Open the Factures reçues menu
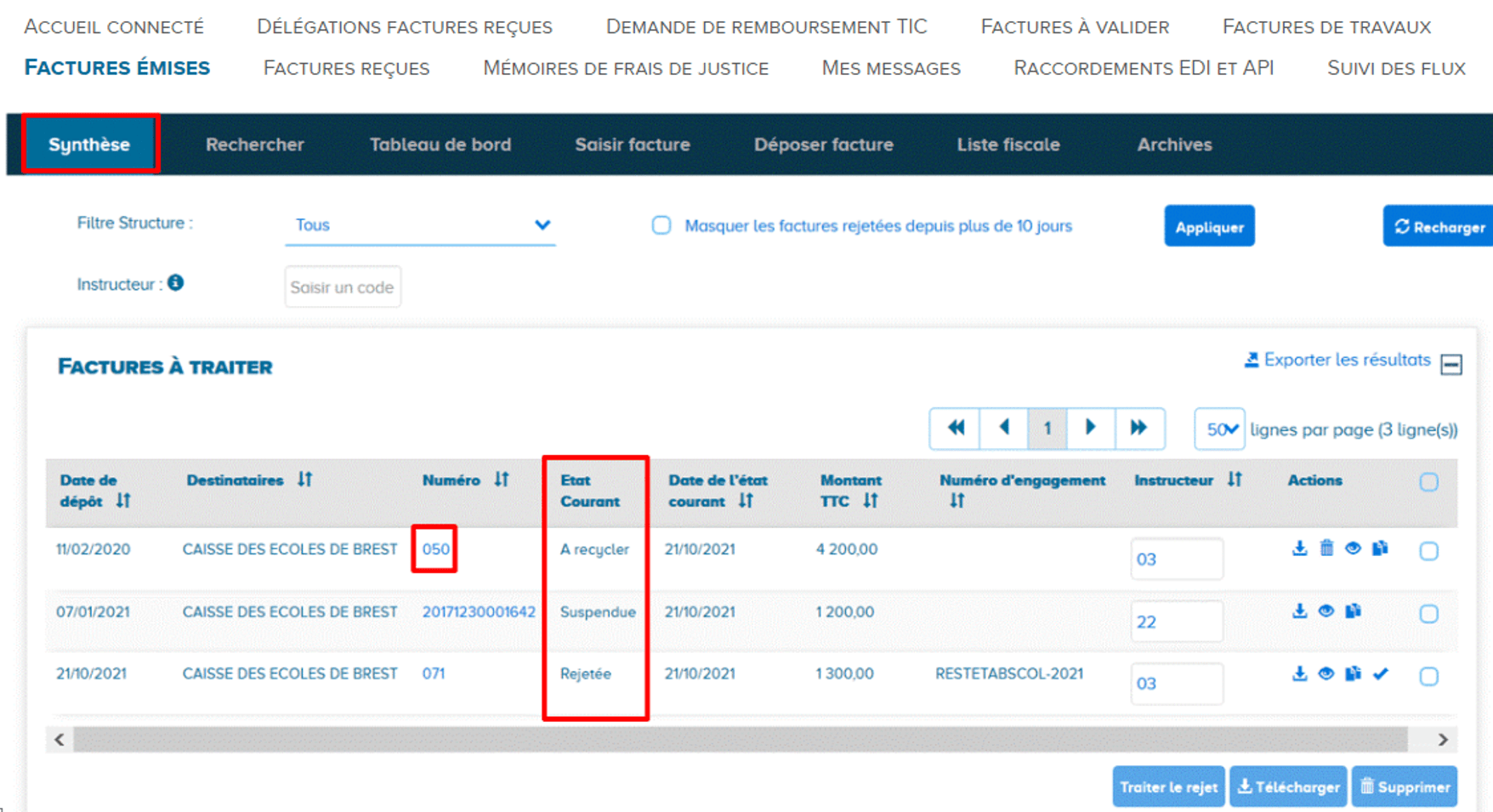Viewport: 1493px width, 812px height. pos(346,68)
